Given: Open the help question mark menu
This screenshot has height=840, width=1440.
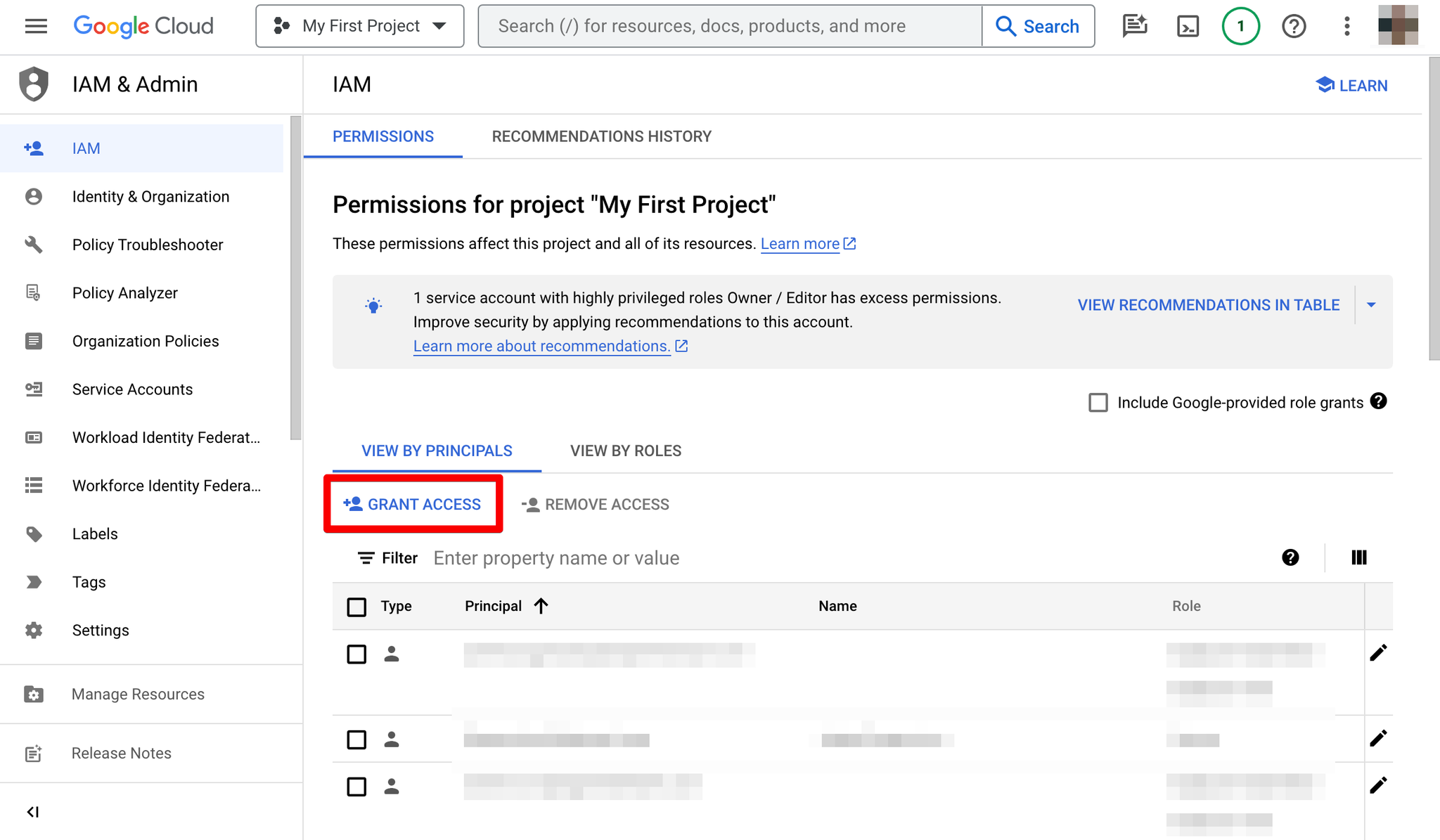Looking at the screenshot, I should point(1294,26).
